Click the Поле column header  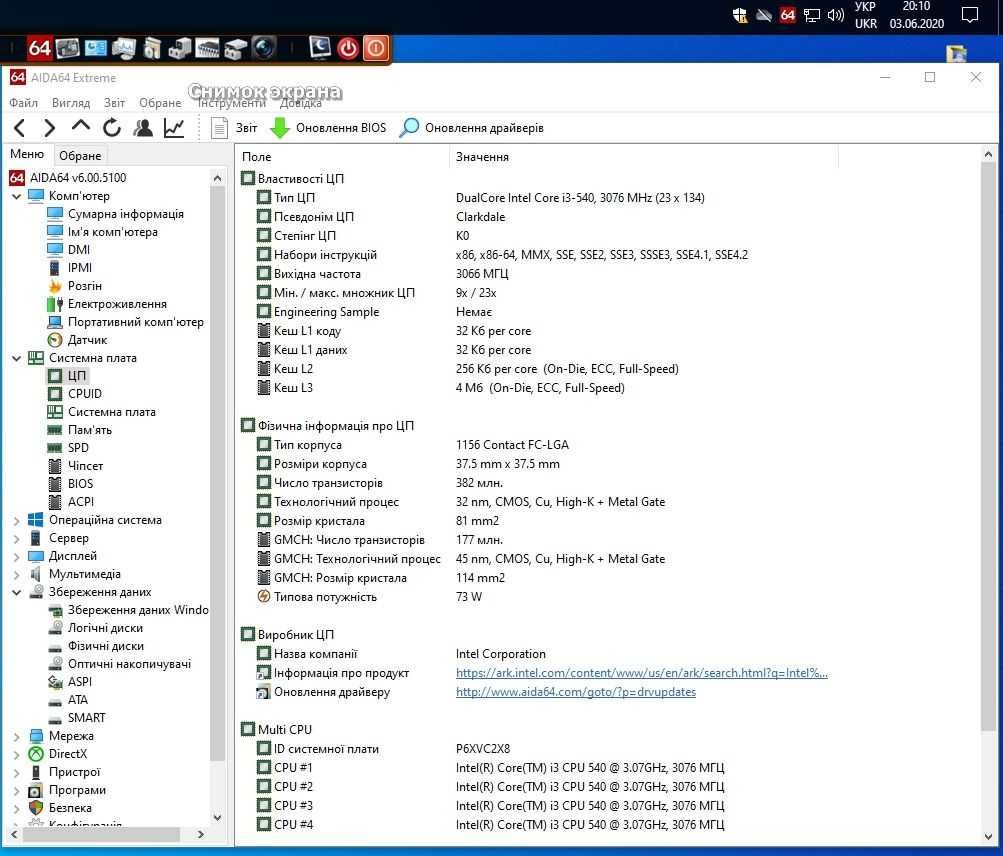[257, 157]
